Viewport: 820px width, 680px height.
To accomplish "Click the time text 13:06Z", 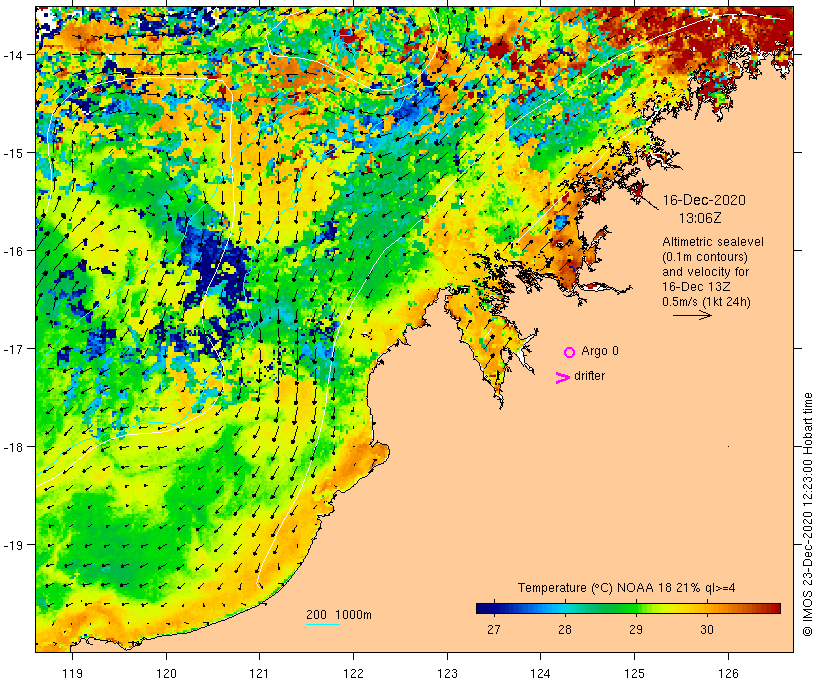I will pyautogui.click(x=700, y=218).
